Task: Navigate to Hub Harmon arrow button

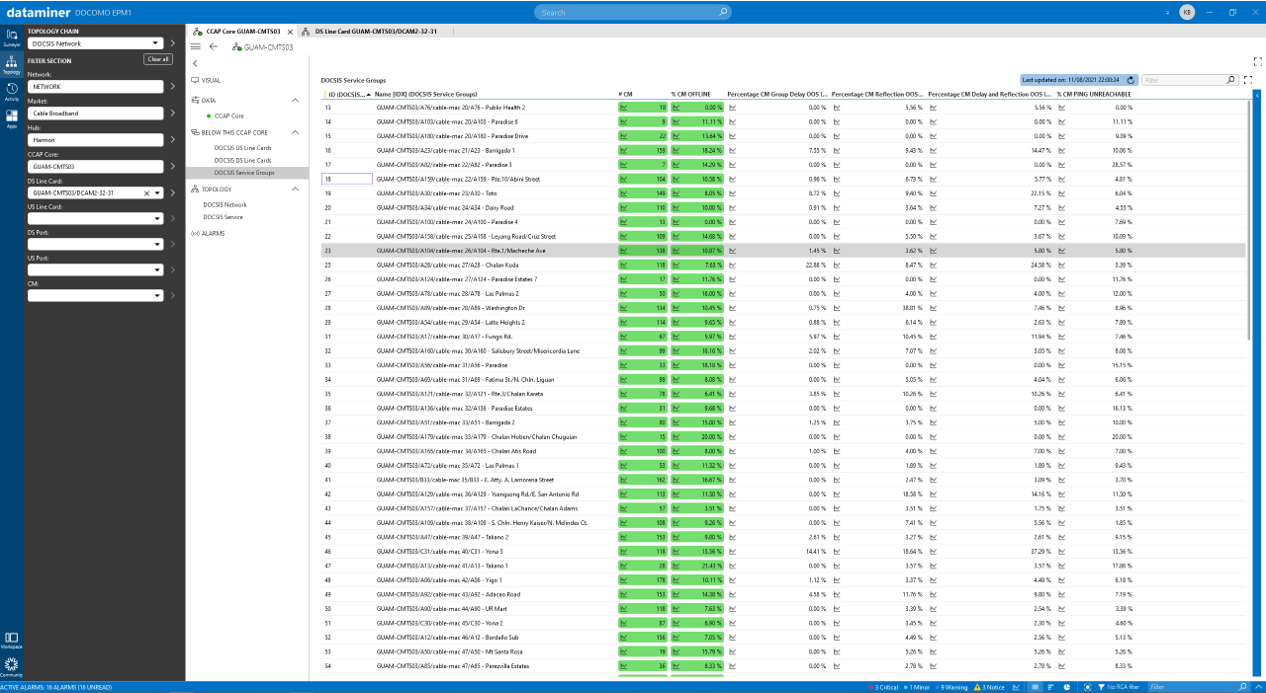Action: pyautogui.click(x=173, y=140)
